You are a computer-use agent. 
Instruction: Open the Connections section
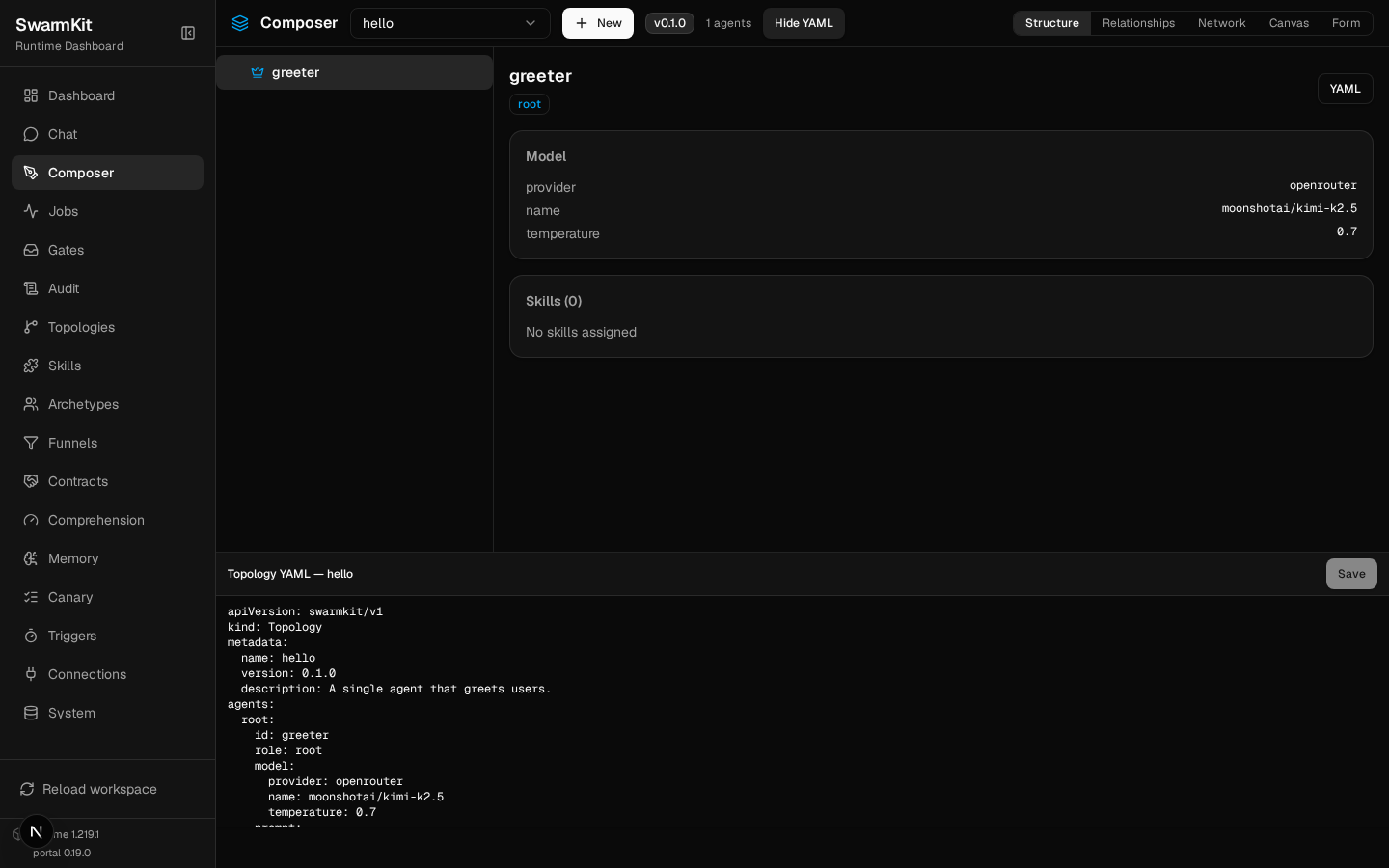click(x=107, y=674)
